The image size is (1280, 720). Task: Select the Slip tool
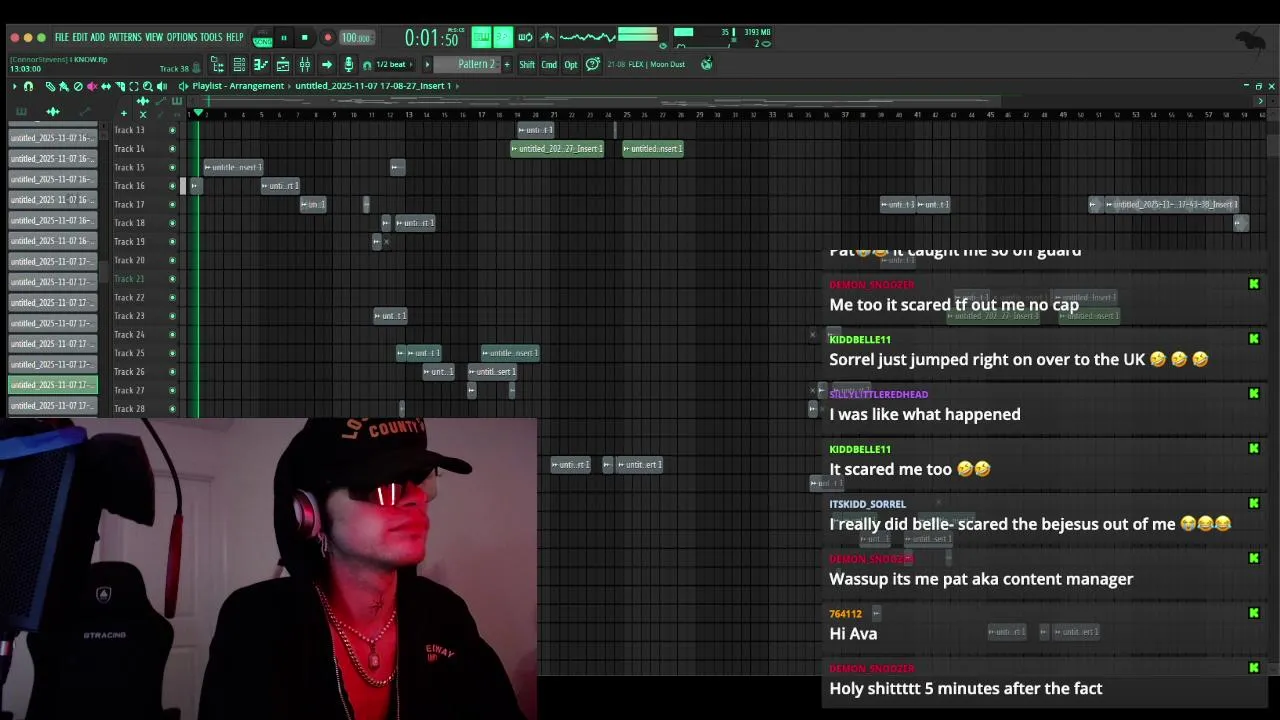[x=106, y=86]
